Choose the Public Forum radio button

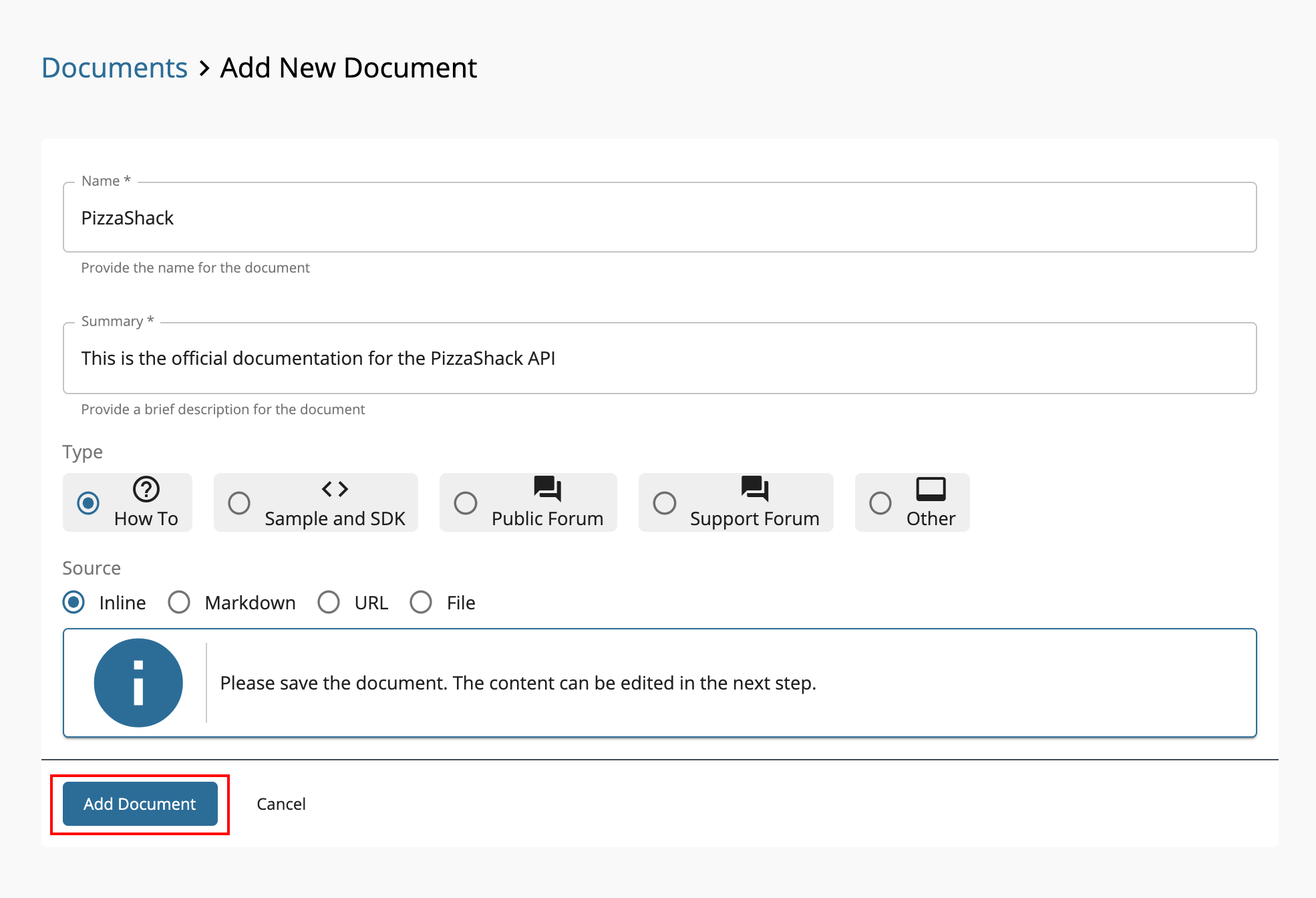466,503
